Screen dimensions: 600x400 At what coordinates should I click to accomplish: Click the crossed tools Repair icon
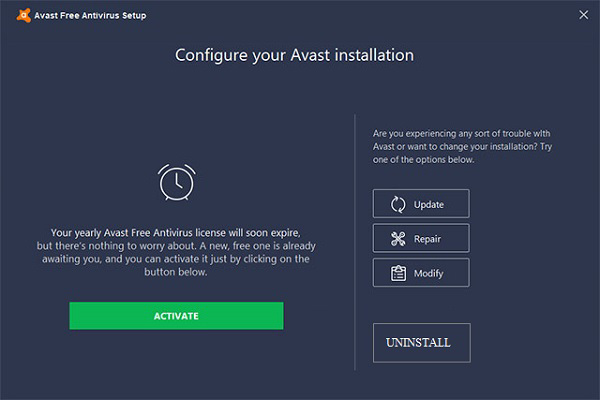click(398, 239)
